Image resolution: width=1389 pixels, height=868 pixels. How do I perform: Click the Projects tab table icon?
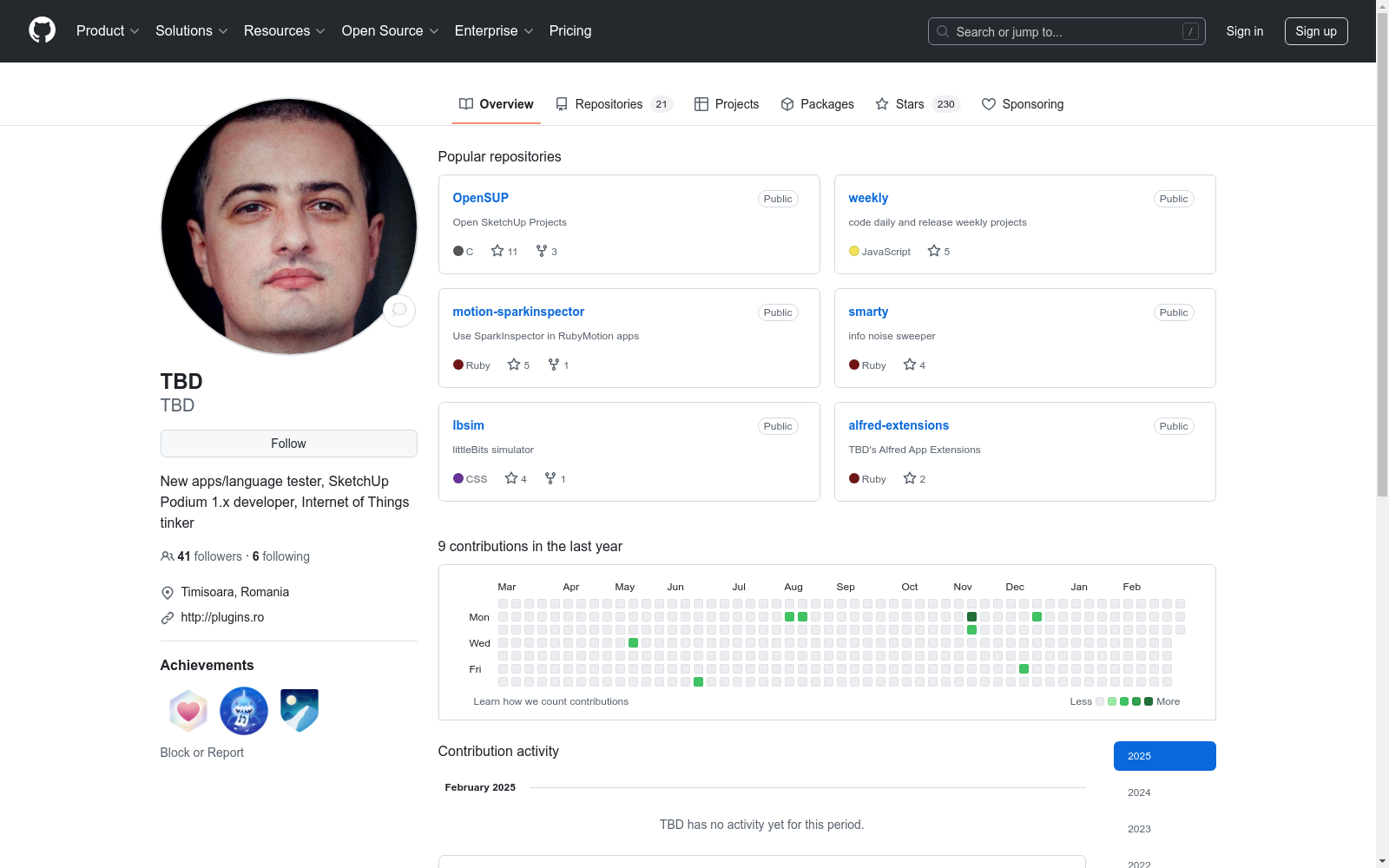[x=701, y=104]
